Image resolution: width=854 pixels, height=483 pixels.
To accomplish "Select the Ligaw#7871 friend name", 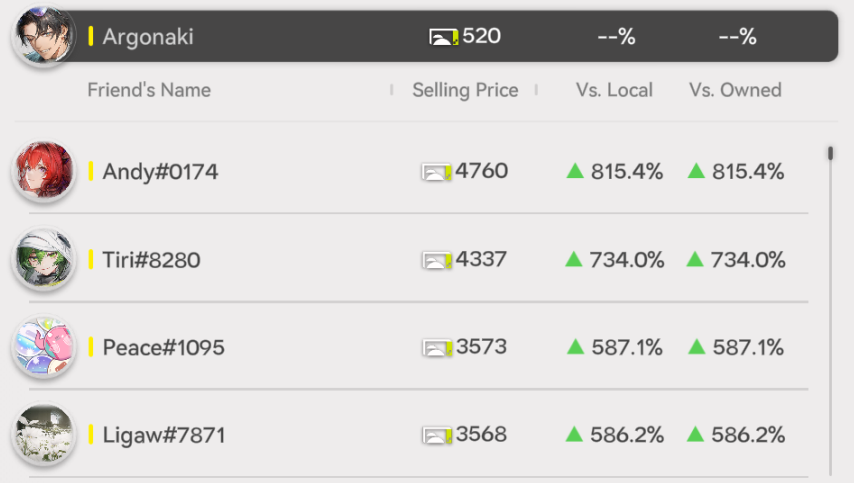I will pyautogui.click(x=163, y=436).
